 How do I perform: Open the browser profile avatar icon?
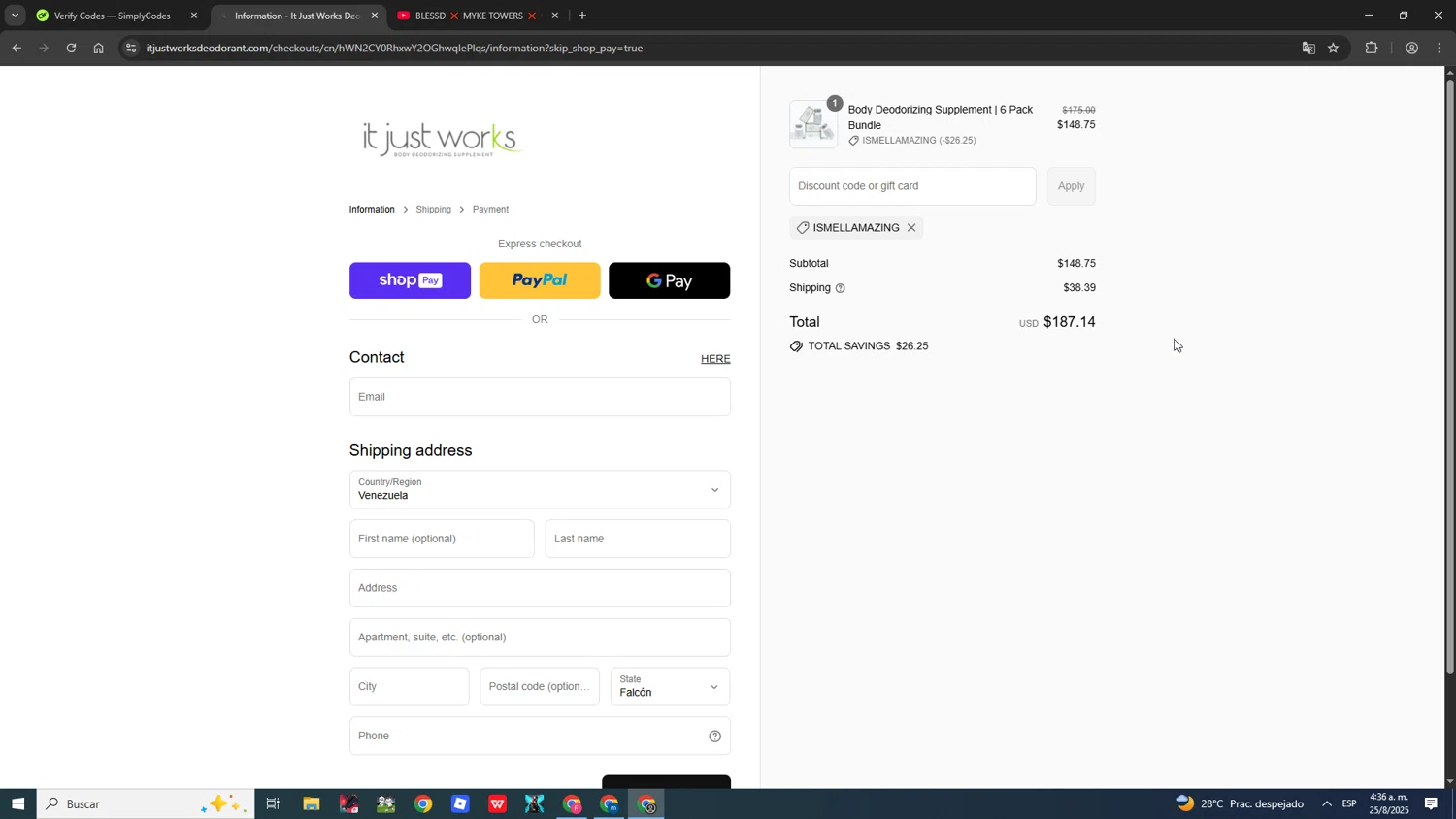coord(1411,48)
